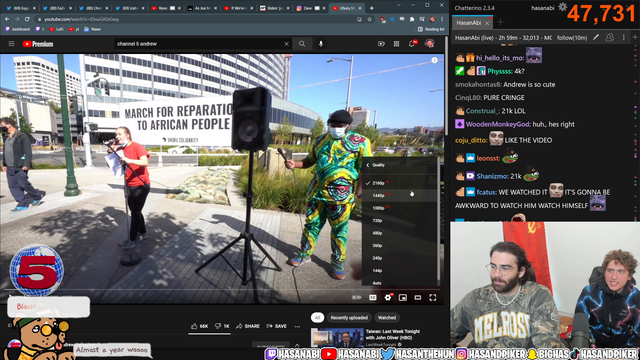Open more actions ellipsis under video
The width and height of the screenshot is (640, 360).
pyautogui.click(x=297, y=326)
